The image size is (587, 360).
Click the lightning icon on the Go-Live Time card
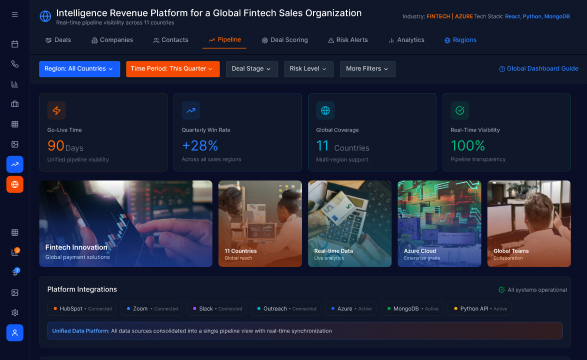57,110
